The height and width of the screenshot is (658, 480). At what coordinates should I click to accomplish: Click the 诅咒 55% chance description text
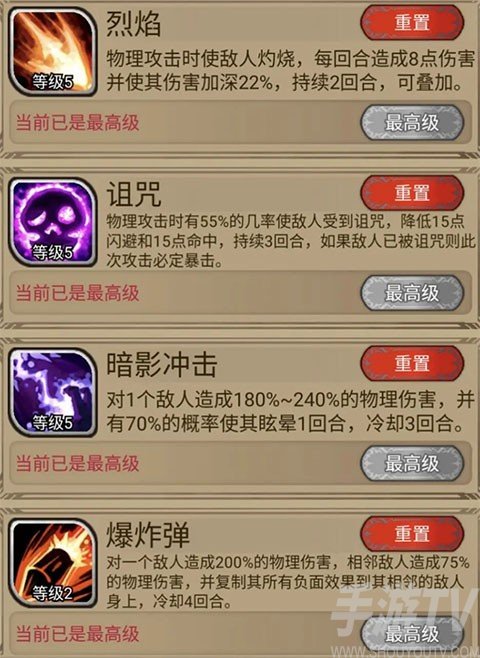click(x=290, y=241)
